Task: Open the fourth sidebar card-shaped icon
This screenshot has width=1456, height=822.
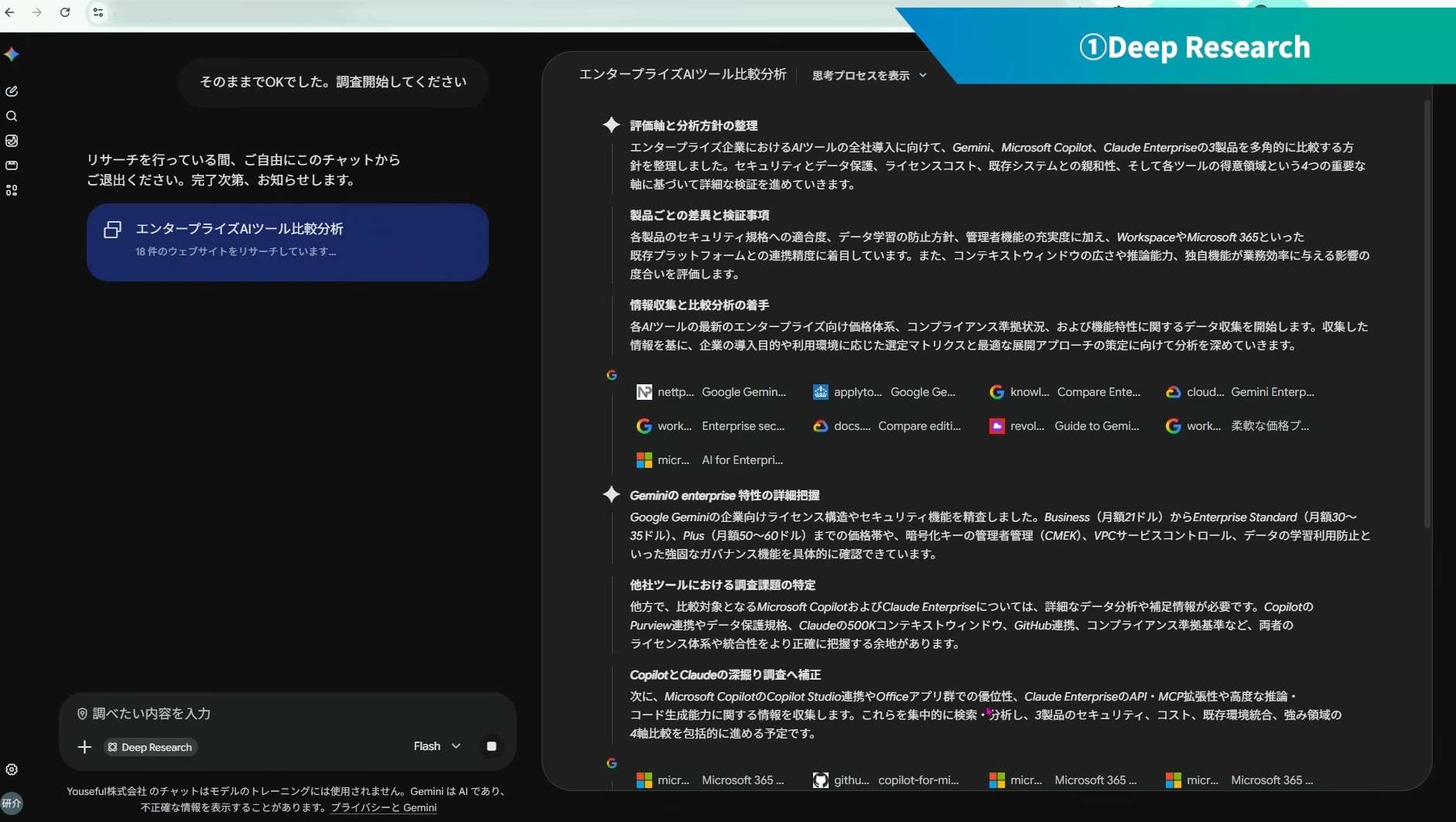Action: (x=12, y=165)
